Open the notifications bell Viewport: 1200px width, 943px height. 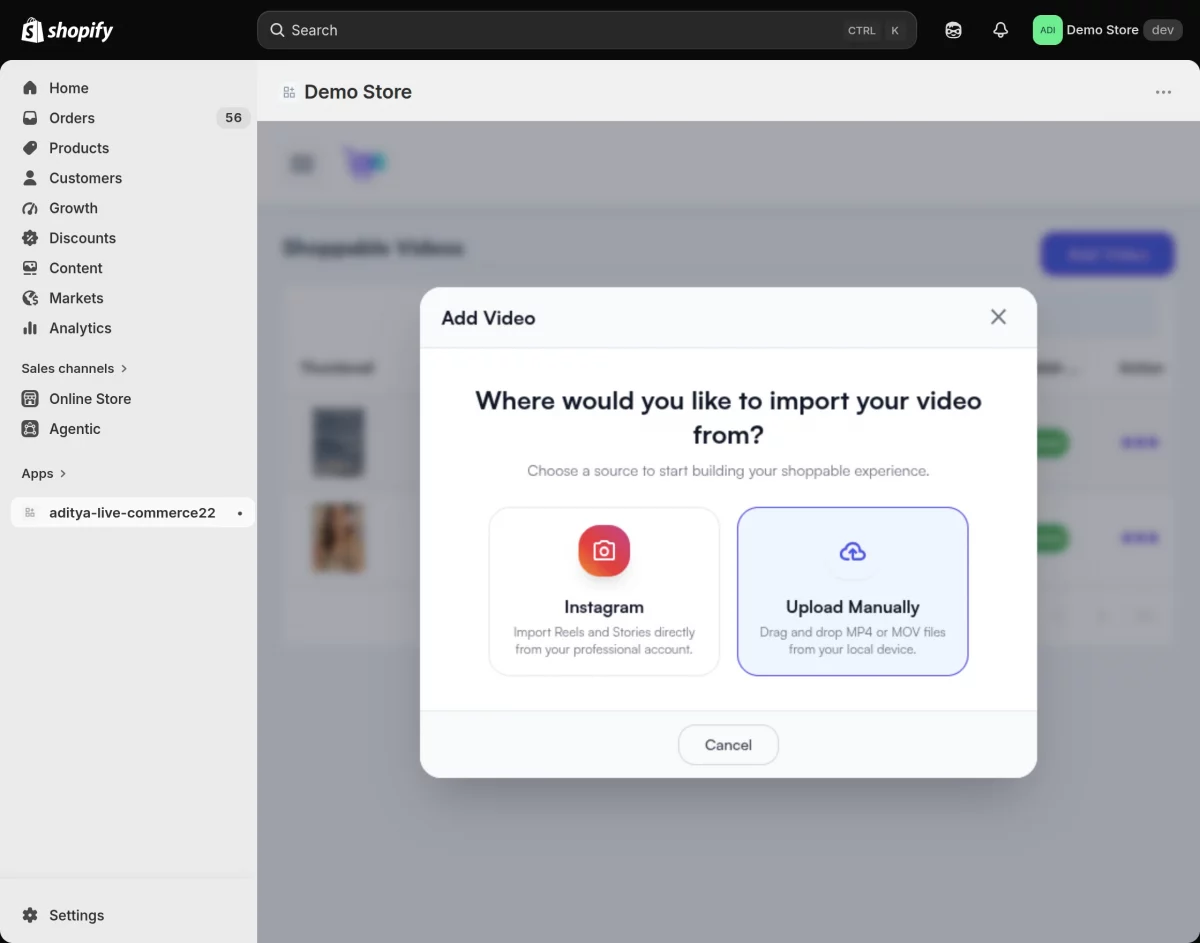pos(1000,30)
